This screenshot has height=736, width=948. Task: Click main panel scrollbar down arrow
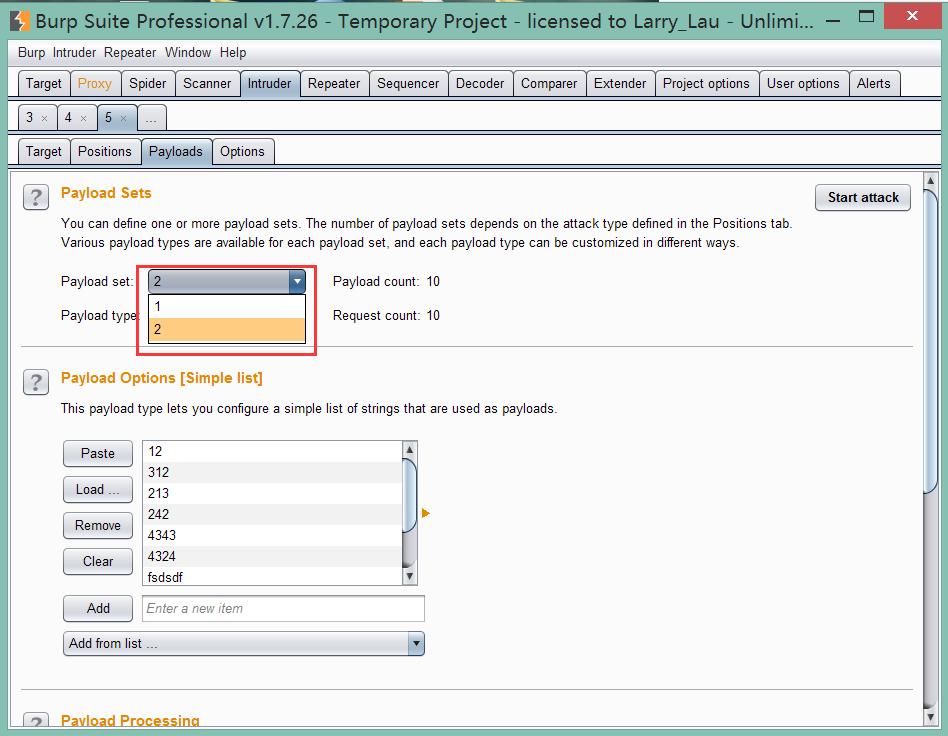930,717
